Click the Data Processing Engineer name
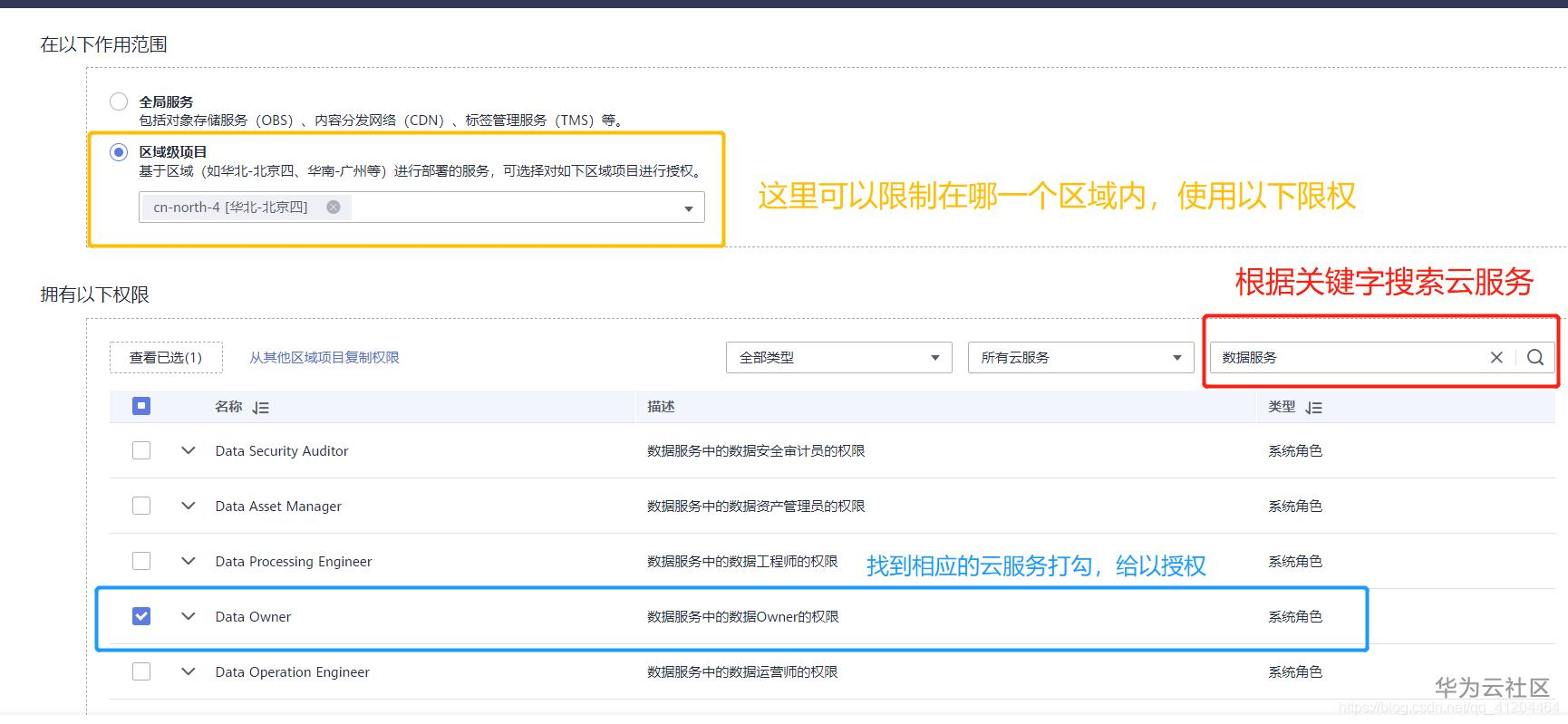1568x724 pixels. click(294, 561)
